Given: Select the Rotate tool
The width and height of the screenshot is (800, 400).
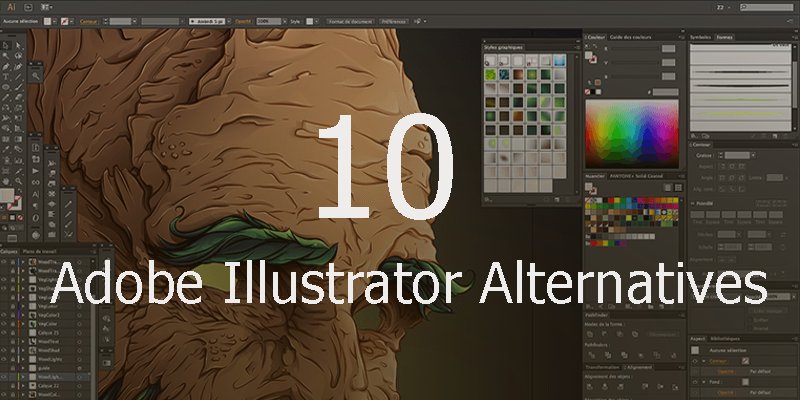Looking at the screenshot, I should [6, 108].
